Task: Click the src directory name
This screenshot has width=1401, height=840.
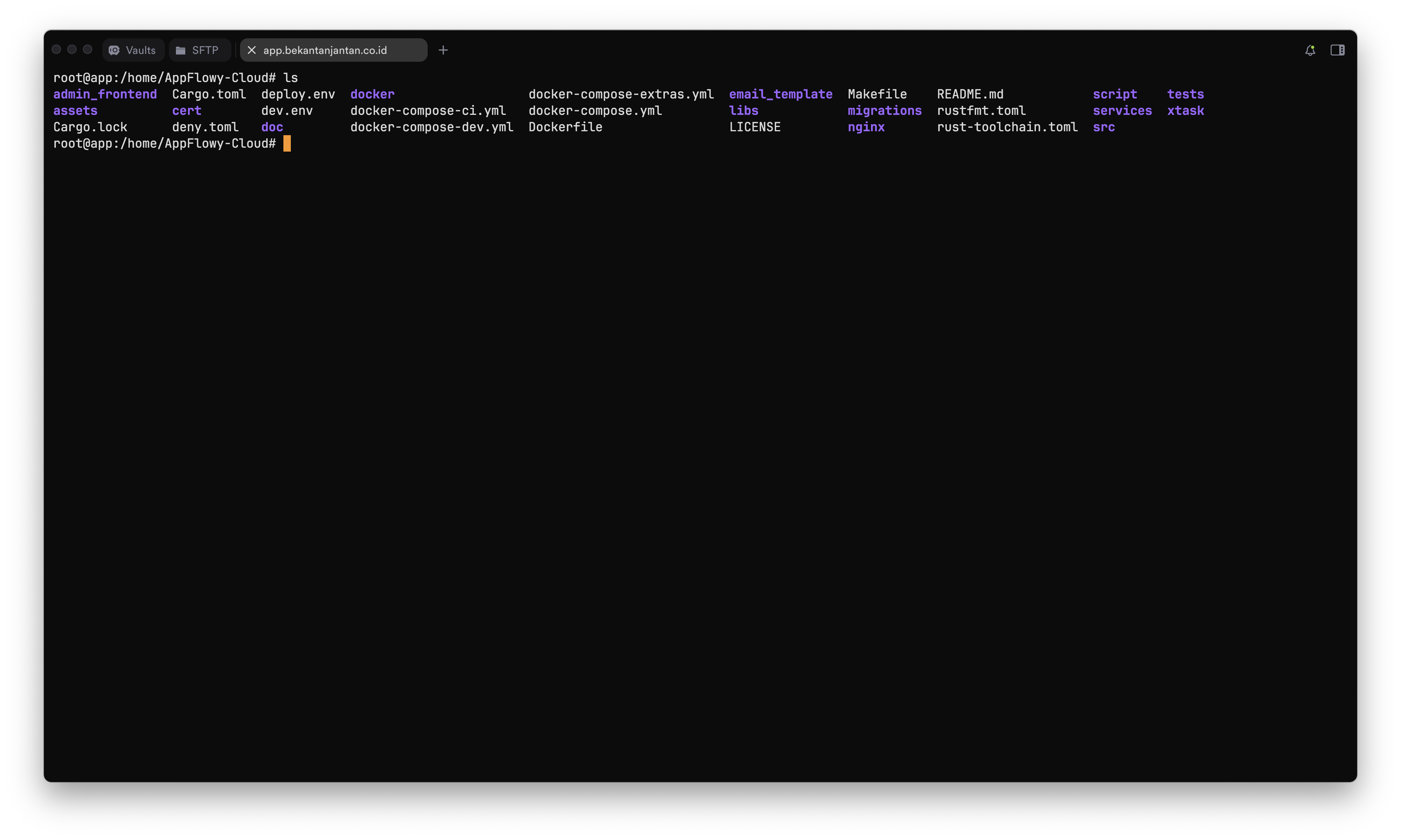Action: pyautogui.click(x=1104, y=127)
